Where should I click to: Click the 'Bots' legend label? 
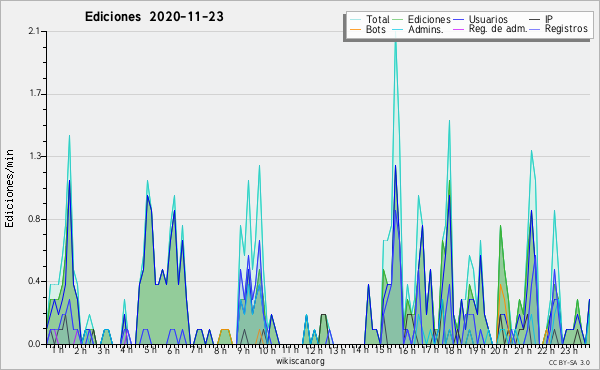(375, 29)
